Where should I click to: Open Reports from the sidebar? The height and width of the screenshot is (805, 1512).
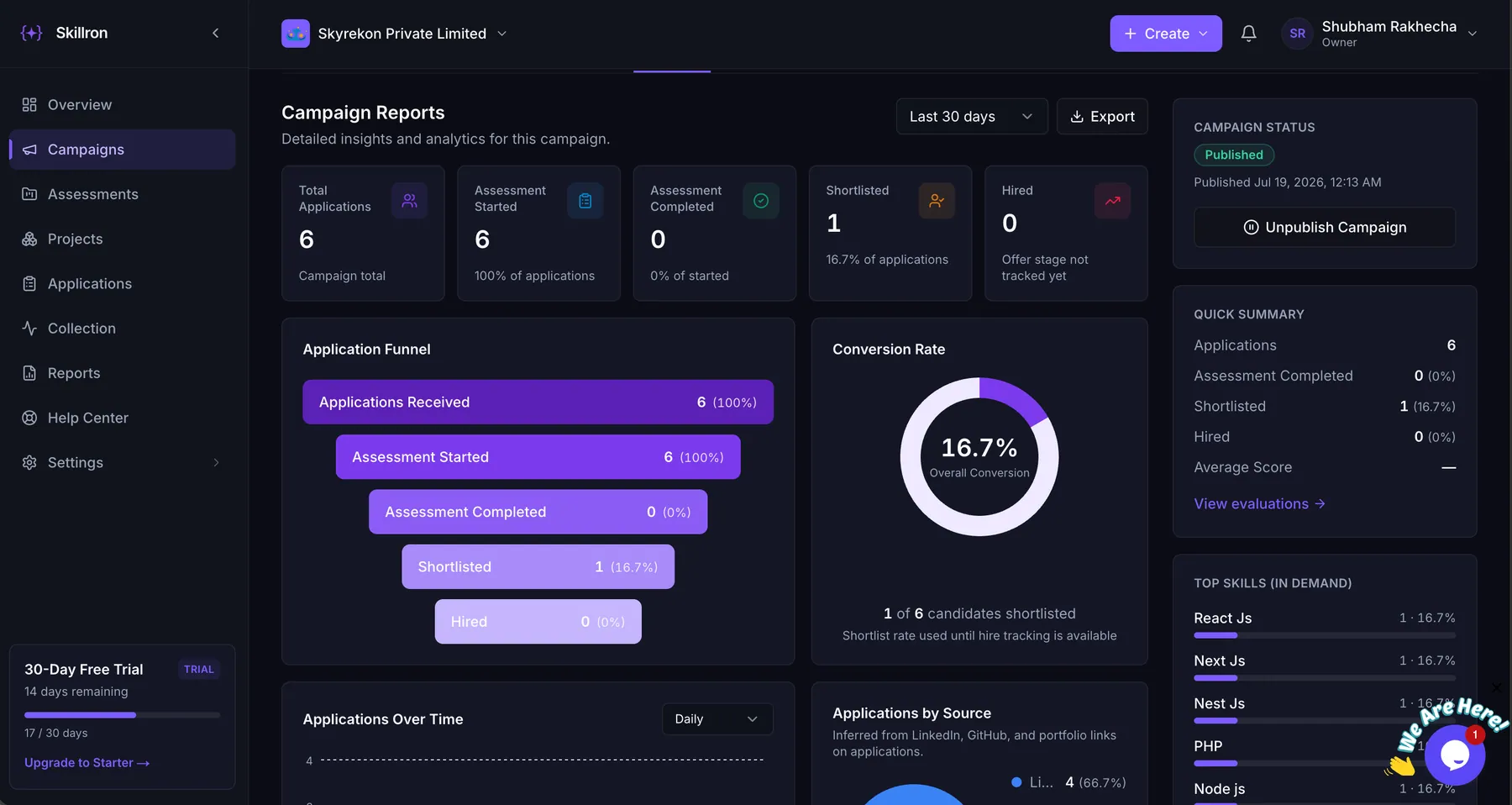coord(123,373)
